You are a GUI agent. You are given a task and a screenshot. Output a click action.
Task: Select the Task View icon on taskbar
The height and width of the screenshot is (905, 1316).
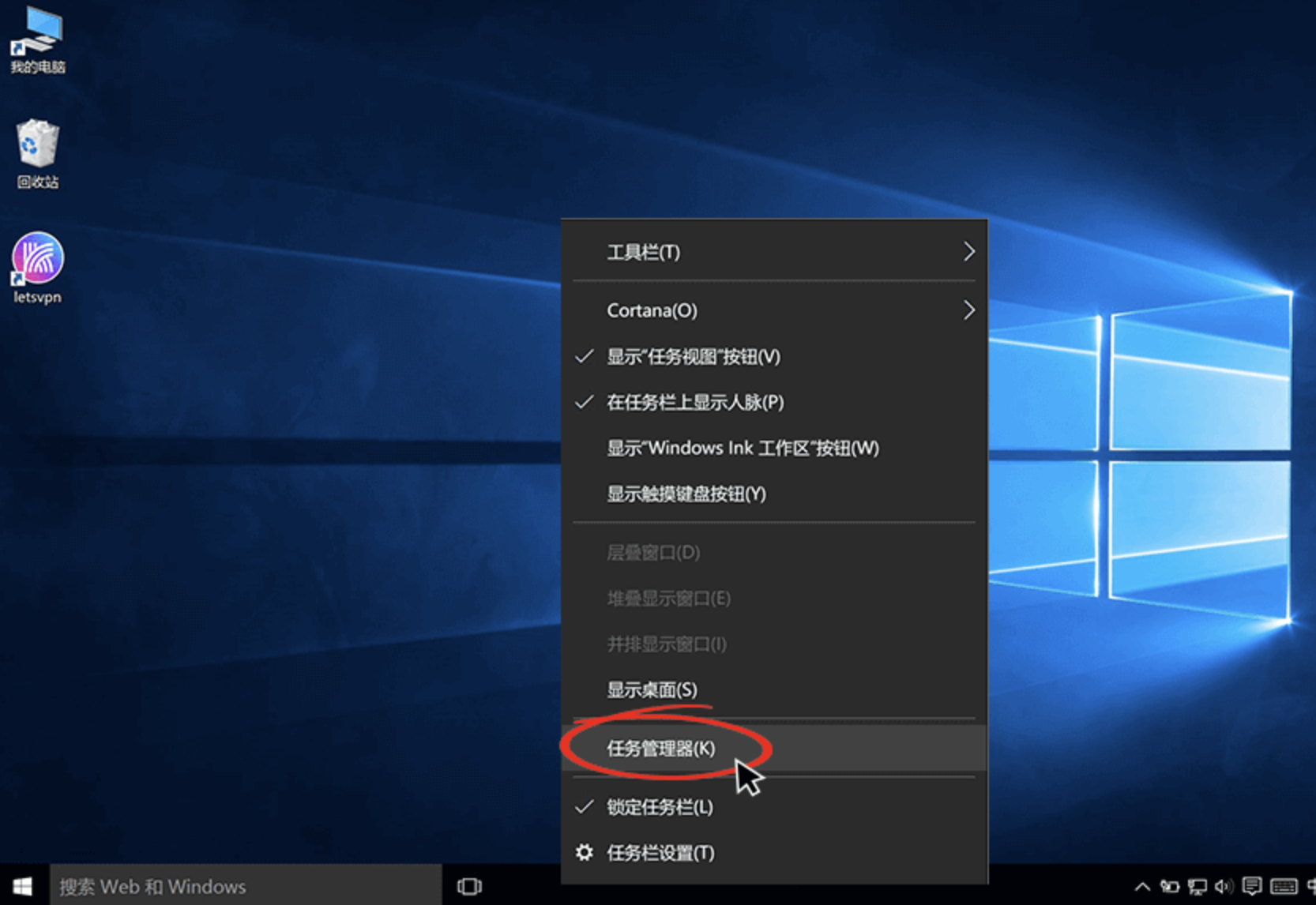469,886
